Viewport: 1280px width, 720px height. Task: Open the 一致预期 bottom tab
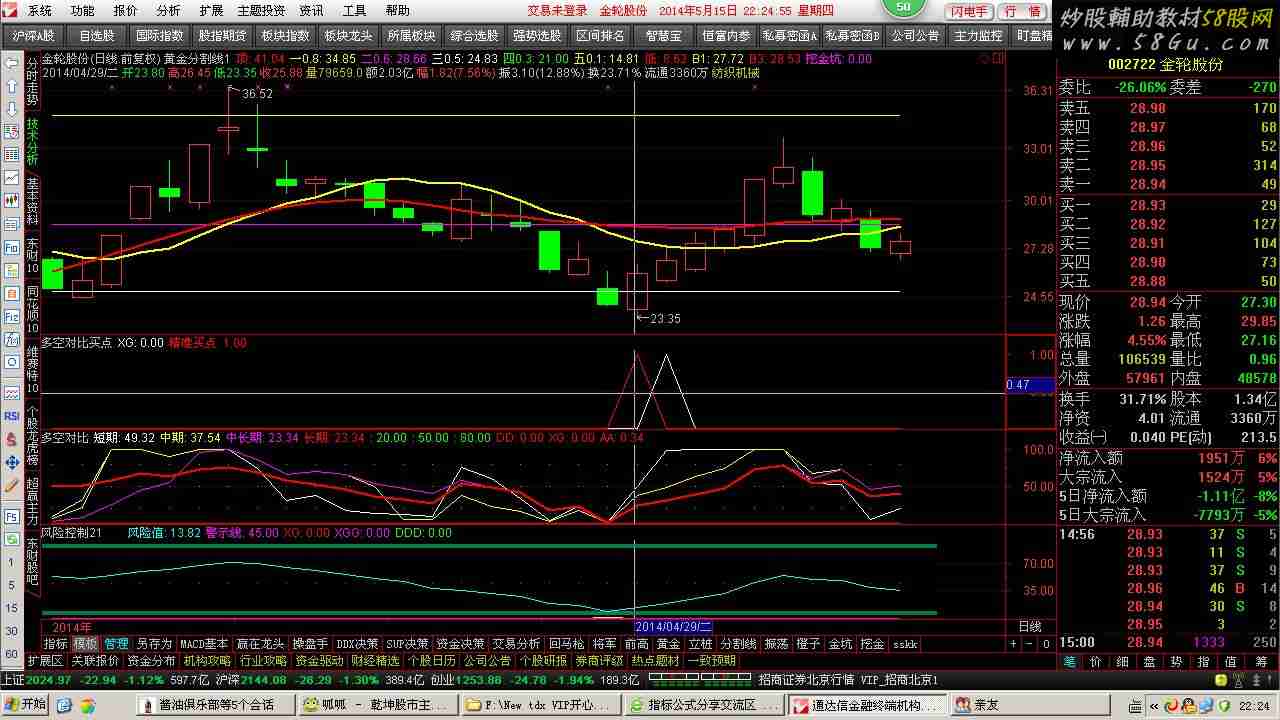tap(712, 661)
